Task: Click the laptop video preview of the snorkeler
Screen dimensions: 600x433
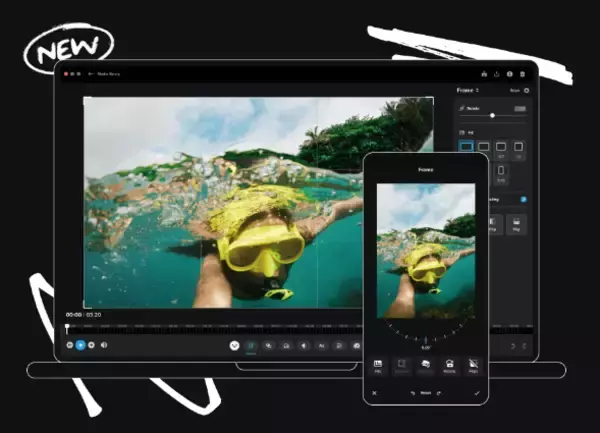Action: coord(222,202)
